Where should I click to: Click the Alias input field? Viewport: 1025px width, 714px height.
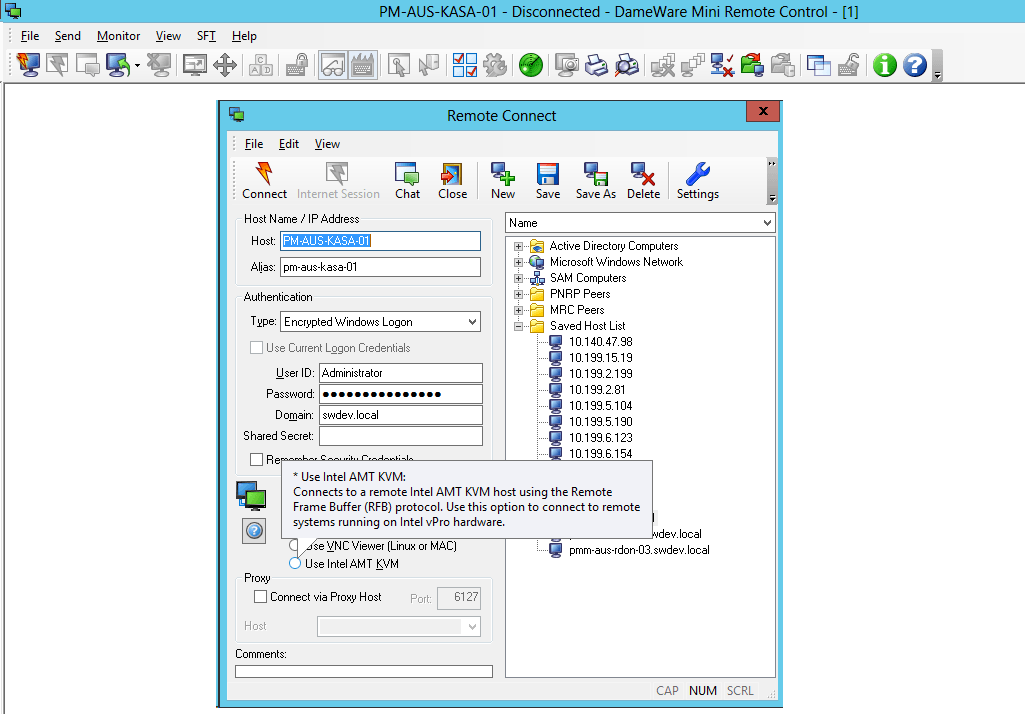(380, 267)
